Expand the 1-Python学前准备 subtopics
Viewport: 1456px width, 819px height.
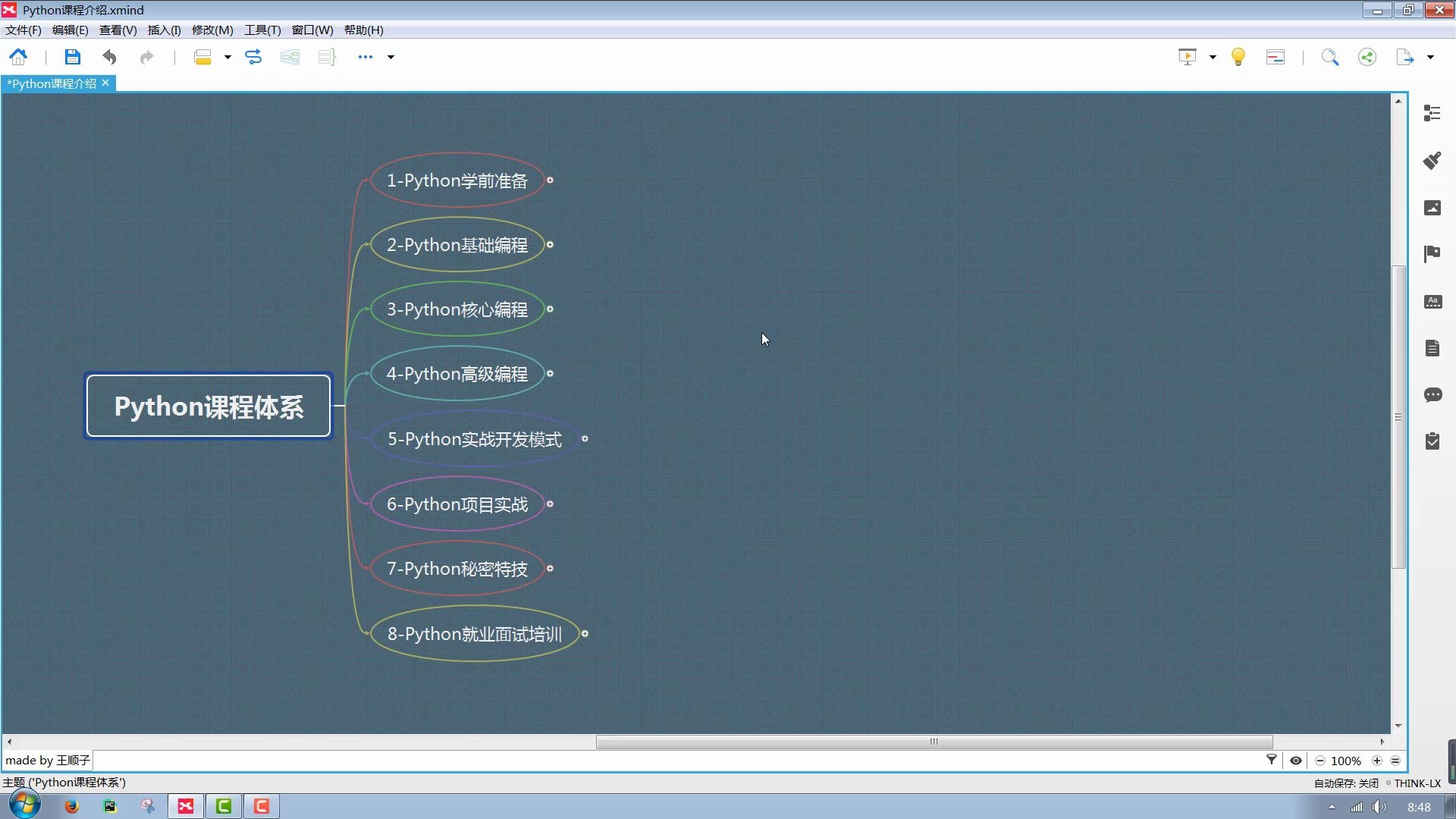pos(550,180)
